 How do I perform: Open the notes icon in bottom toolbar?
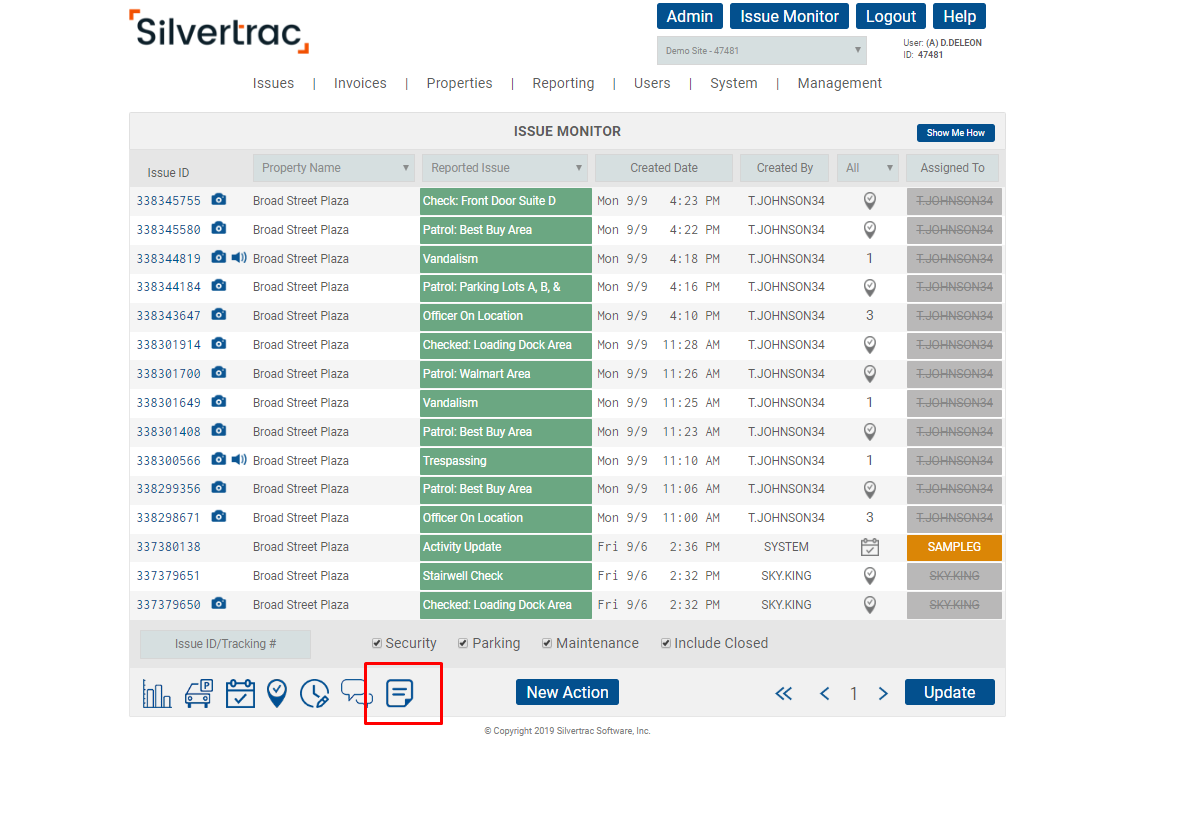[x=400, y=693]
